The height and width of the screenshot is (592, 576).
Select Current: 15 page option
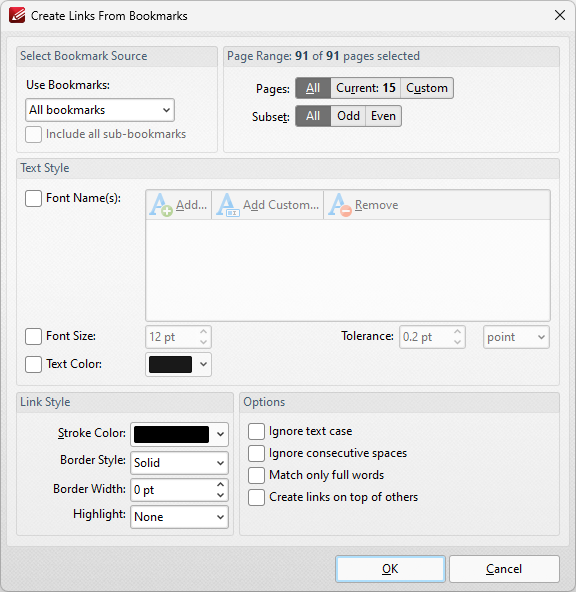click(366, 88)
